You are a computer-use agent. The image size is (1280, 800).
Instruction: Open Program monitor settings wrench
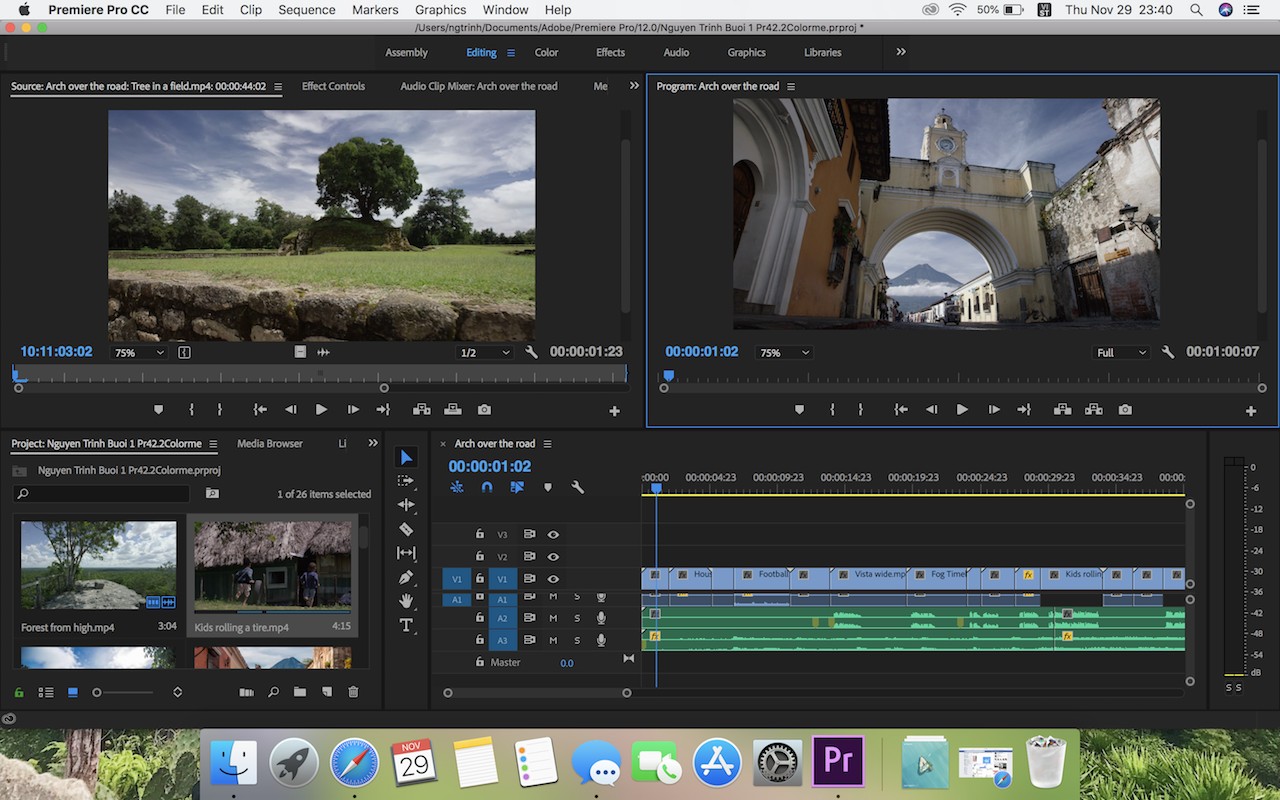point(1167,352)
